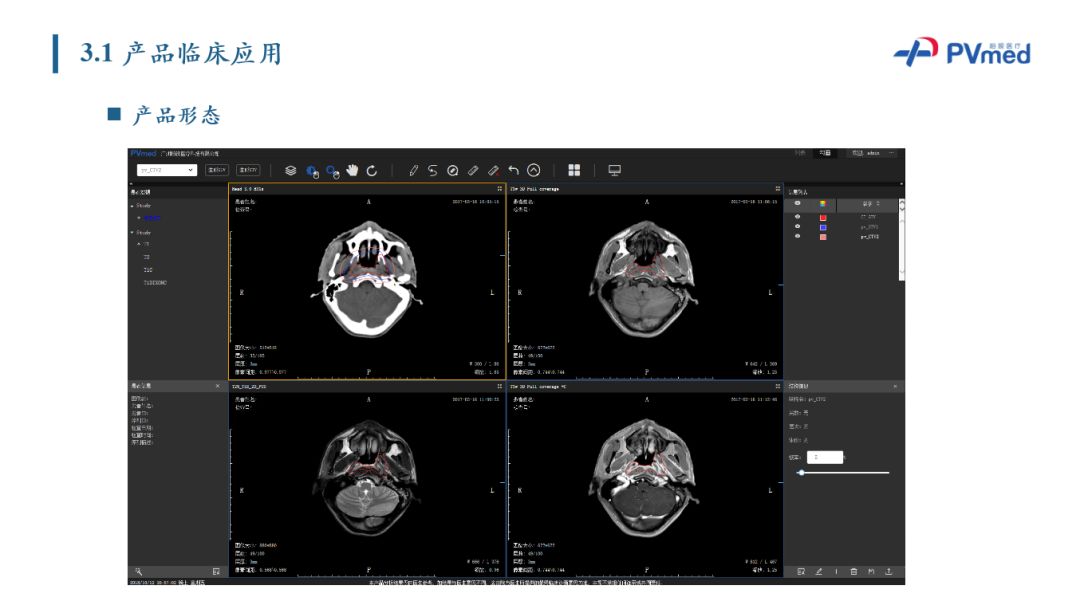This screenshot has height=609, width=1080.
Task: Open the pink structure color swatch
Action: [823, 237]
